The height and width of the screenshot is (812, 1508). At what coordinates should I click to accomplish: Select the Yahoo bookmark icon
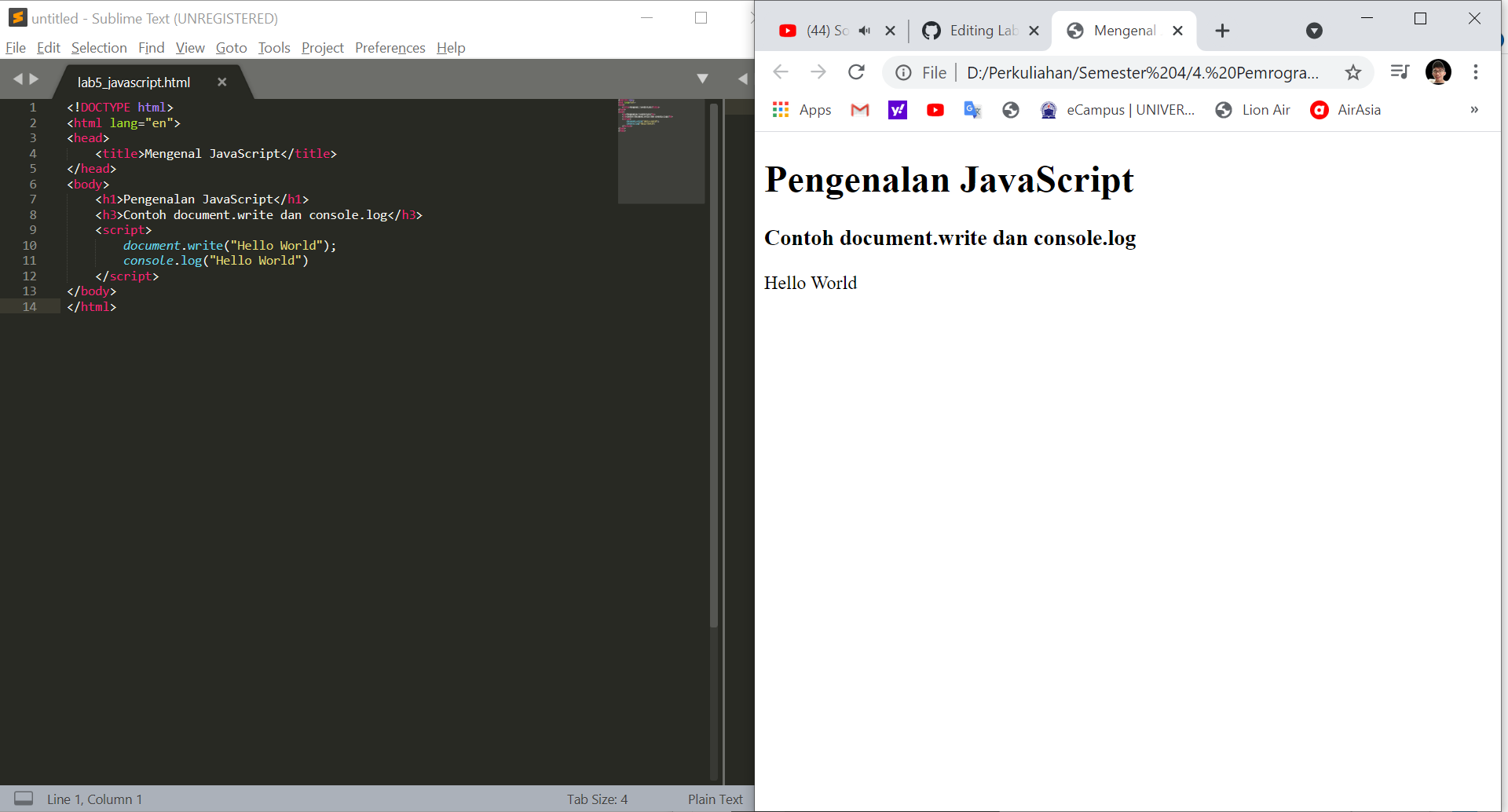(897, 110)
